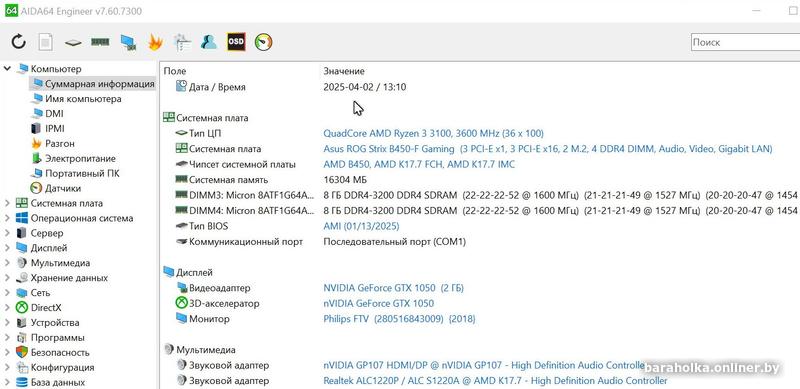This screenshot has width=800, height=389.
Task: Click the network computers toolbar icon
Action: [x=128, y=42]
